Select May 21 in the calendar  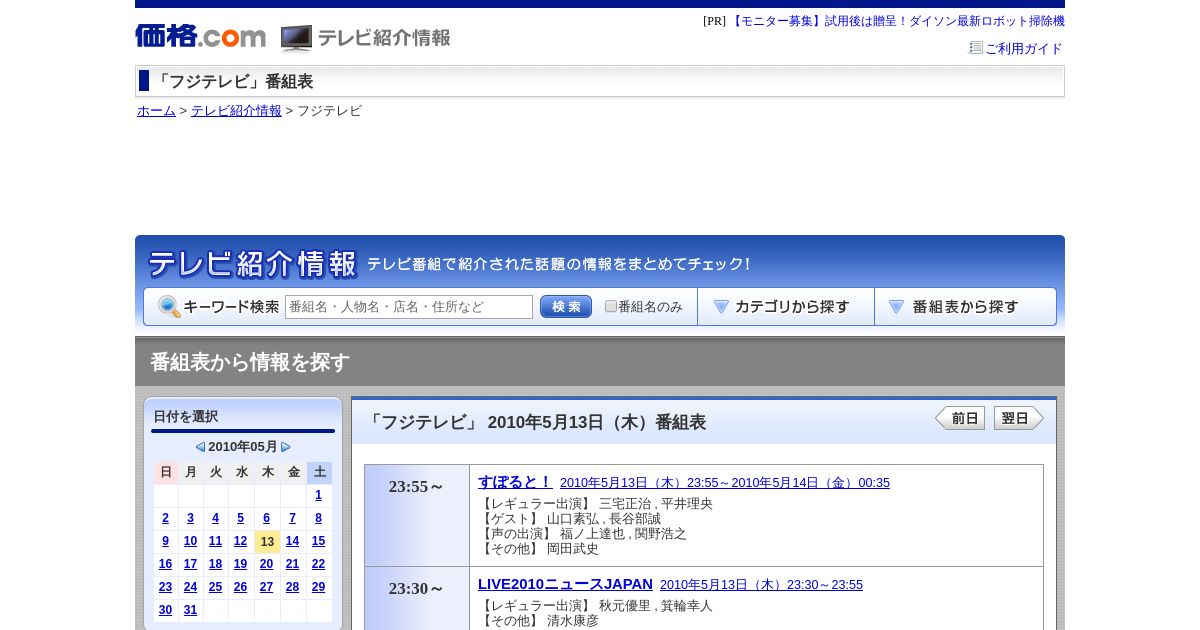[292, 564]
